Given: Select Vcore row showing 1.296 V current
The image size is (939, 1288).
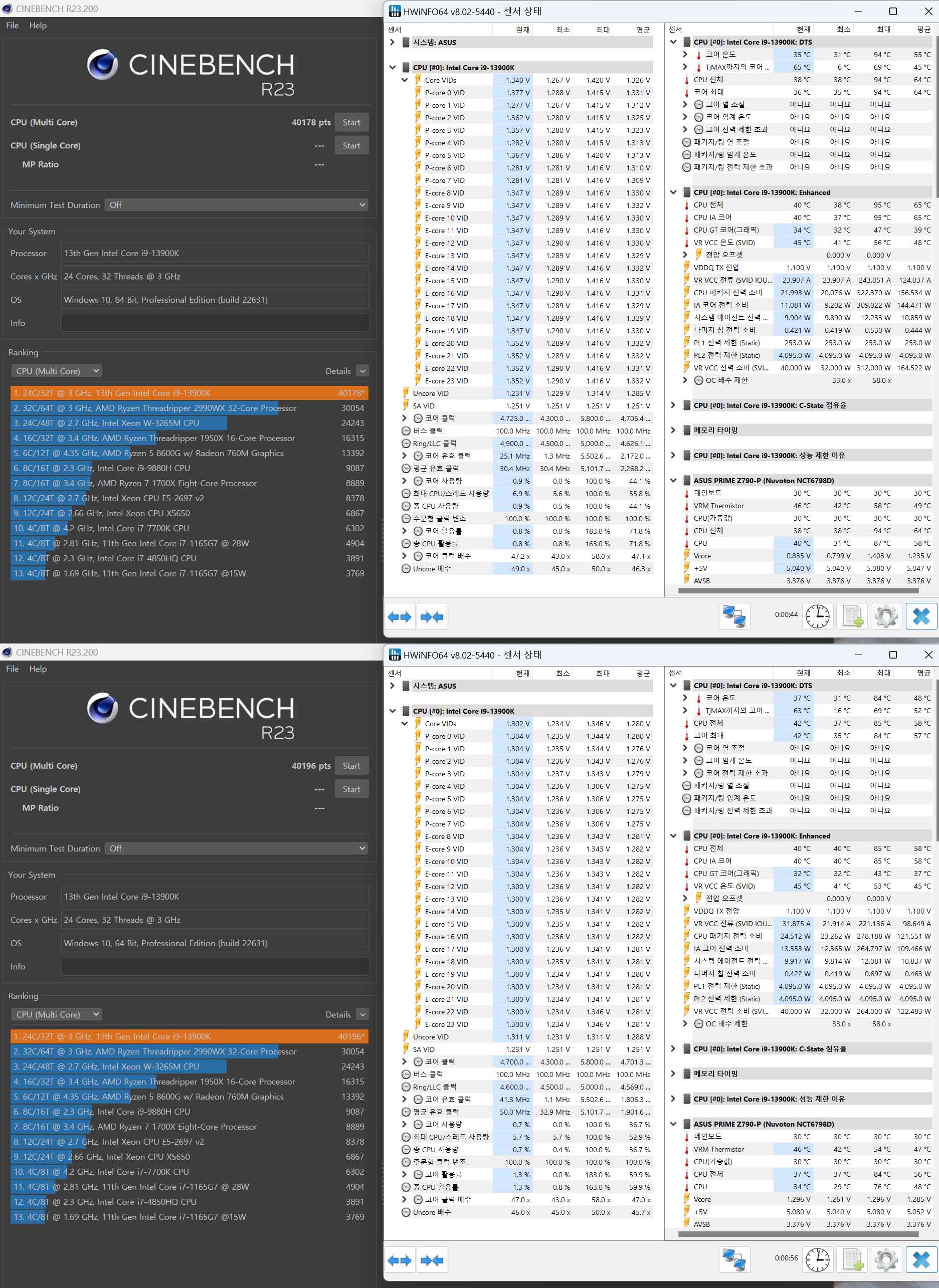Looking at the screenshot, I should (x=807, y=1199).
